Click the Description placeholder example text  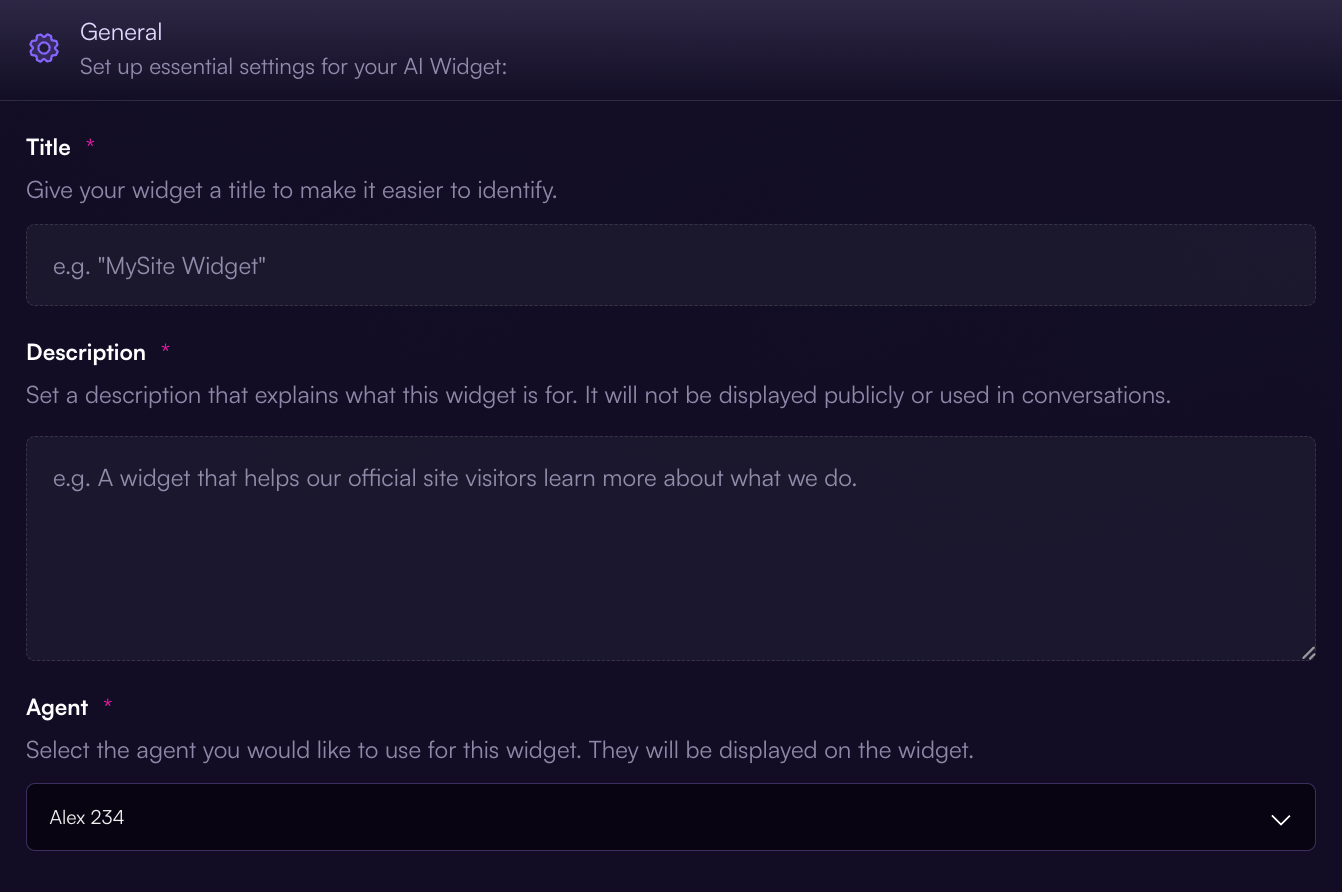455,478
